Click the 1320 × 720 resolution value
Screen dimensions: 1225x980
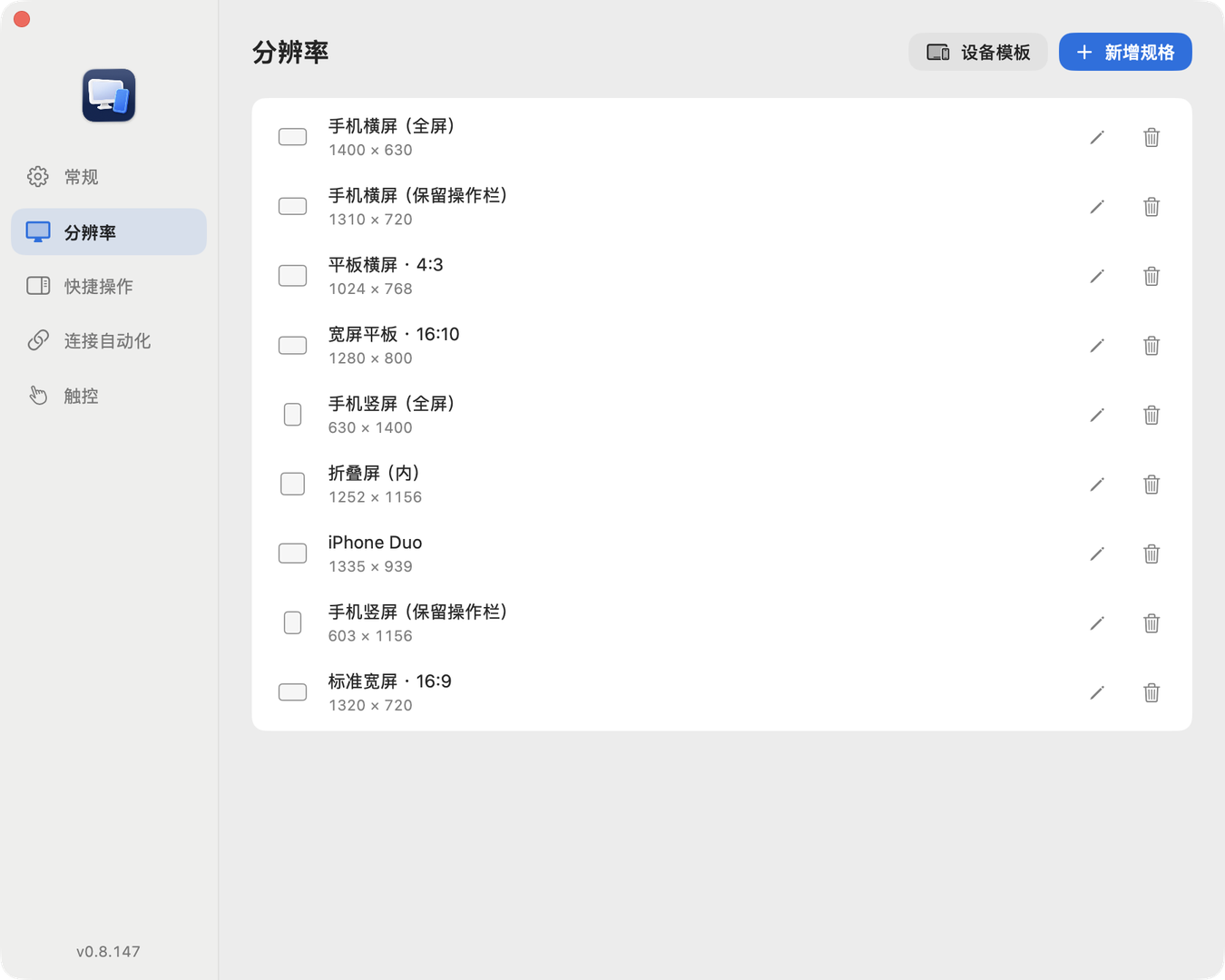point(370,705)
